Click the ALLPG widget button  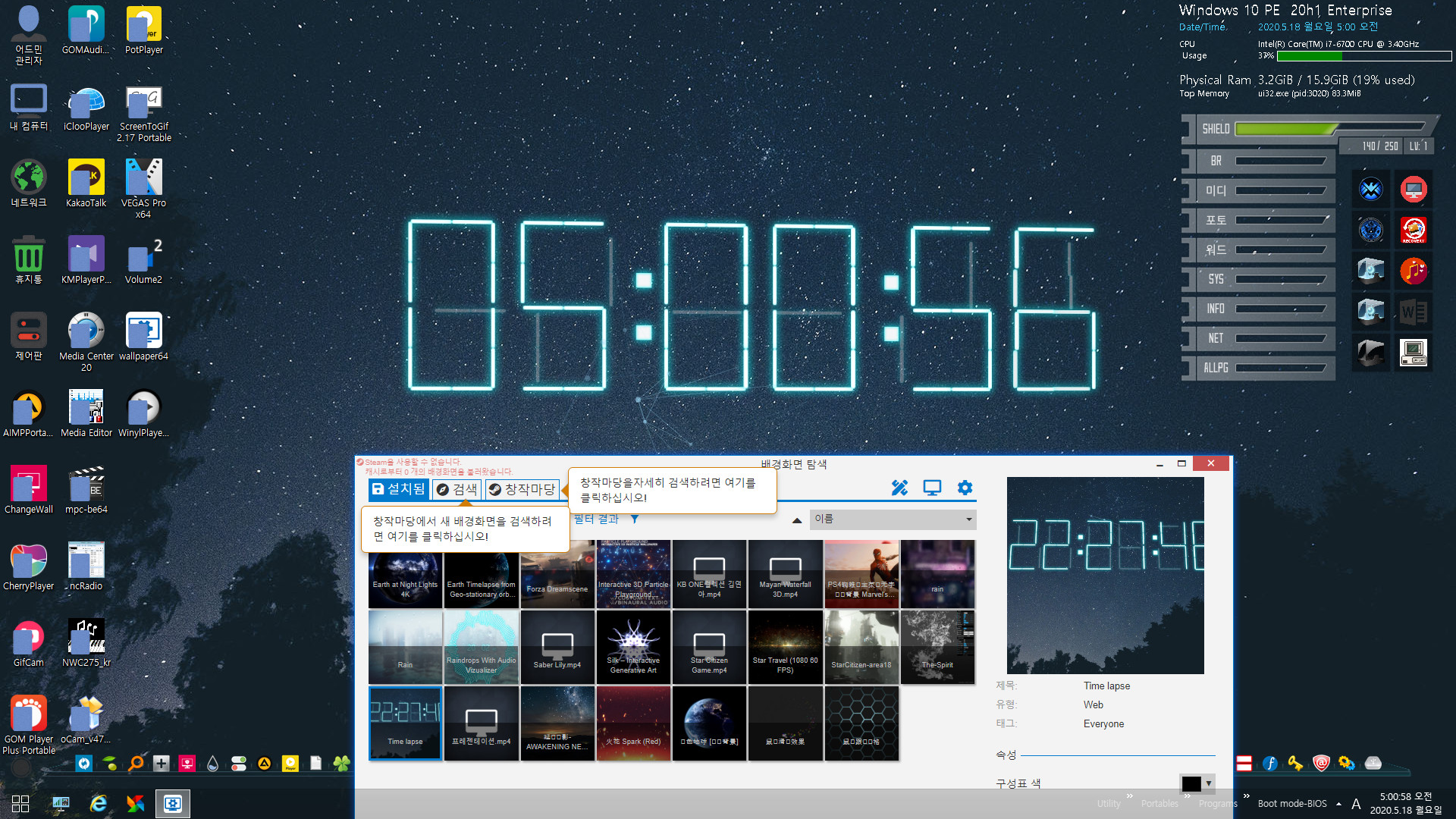1259,368
